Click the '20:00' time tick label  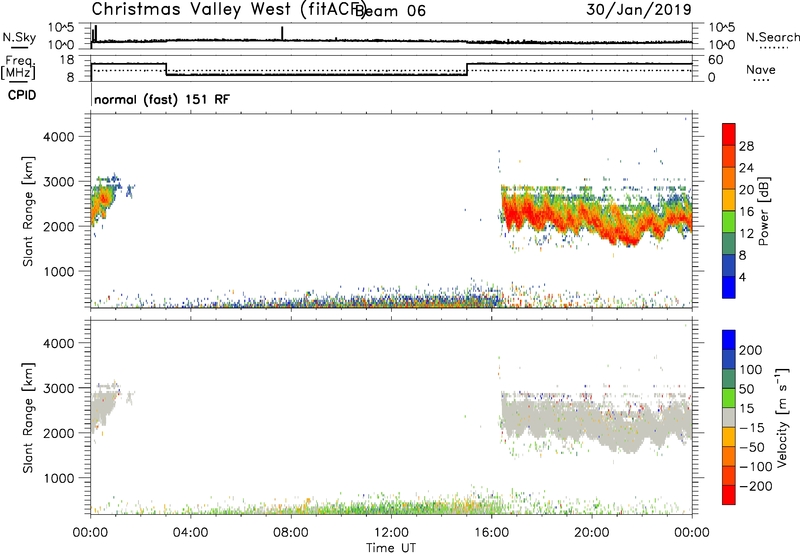[592, 533]
